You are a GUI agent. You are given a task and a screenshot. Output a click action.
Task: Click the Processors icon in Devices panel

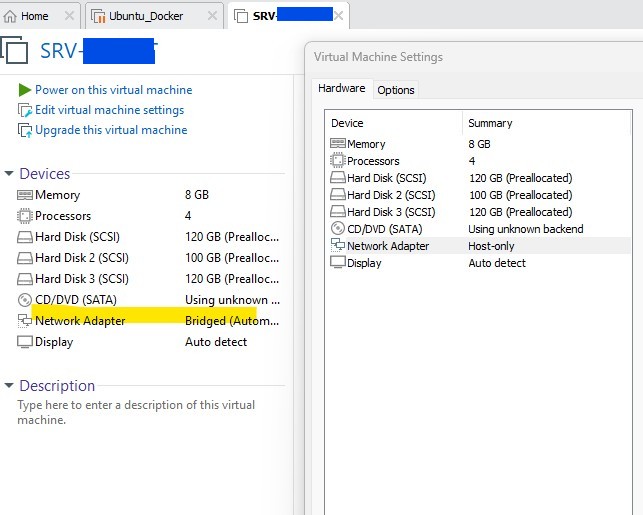[x=25, y=216]
